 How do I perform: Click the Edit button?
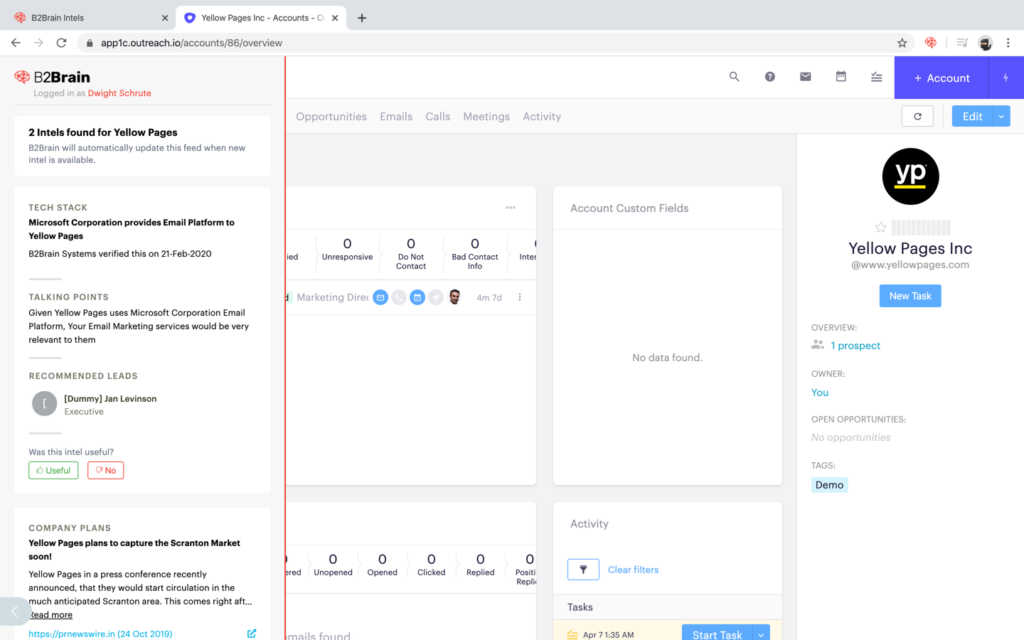pyautogui.click(x=972, y=116)
